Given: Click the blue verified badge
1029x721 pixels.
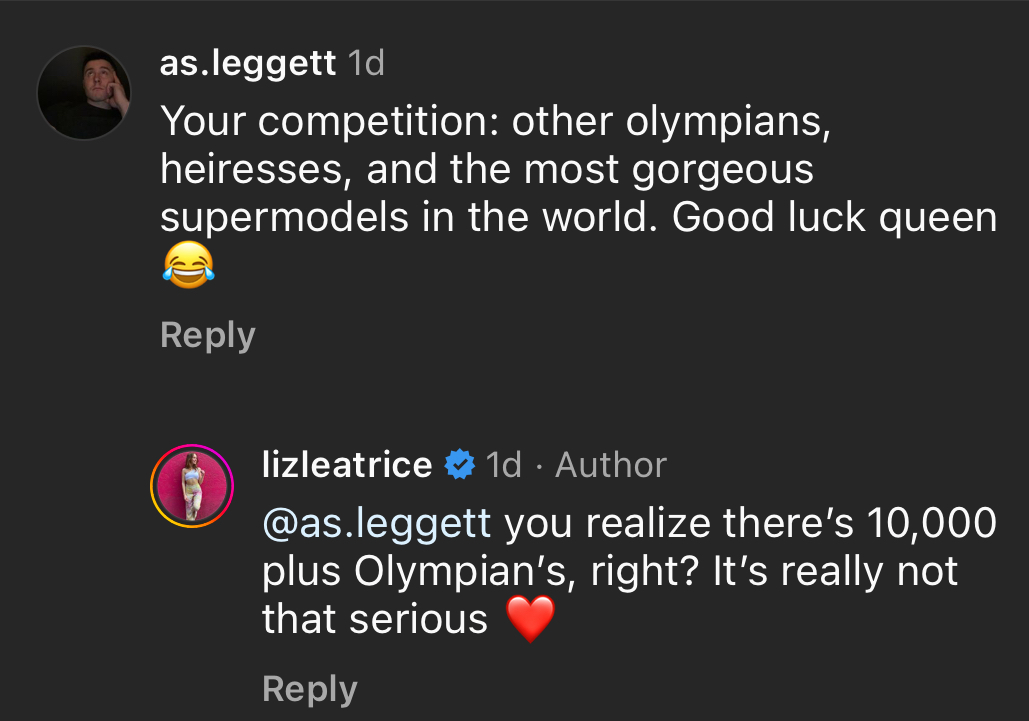Looking at the screenshot, I should (458, 464).
